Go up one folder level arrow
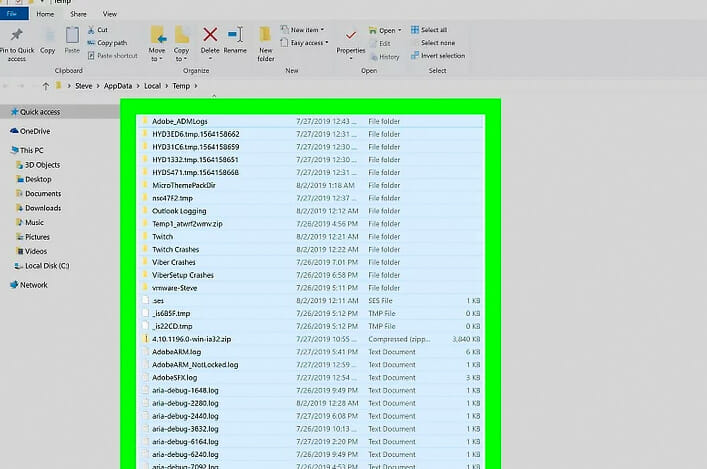This screenshot has height=469, width=707. pyautogui.click(x=46, y=86)
